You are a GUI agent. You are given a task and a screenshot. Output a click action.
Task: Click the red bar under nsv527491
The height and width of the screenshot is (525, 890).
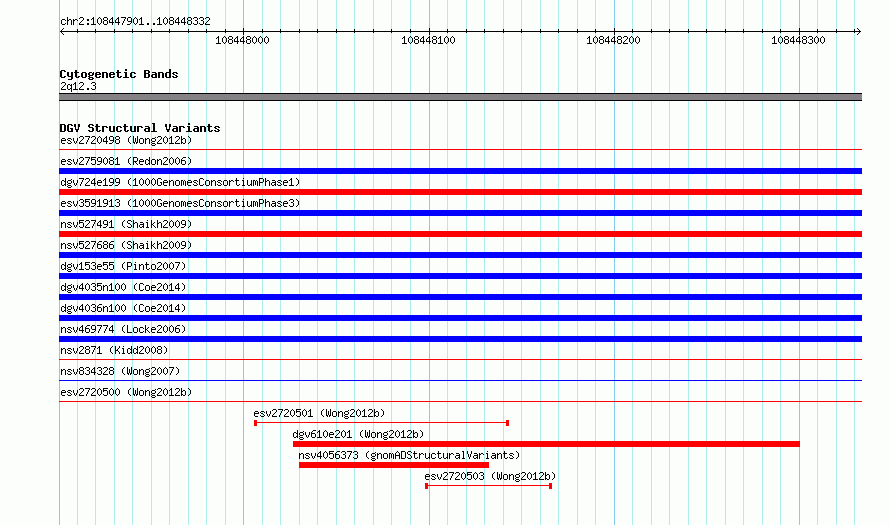pyautogui.click(x=460, y=234)
